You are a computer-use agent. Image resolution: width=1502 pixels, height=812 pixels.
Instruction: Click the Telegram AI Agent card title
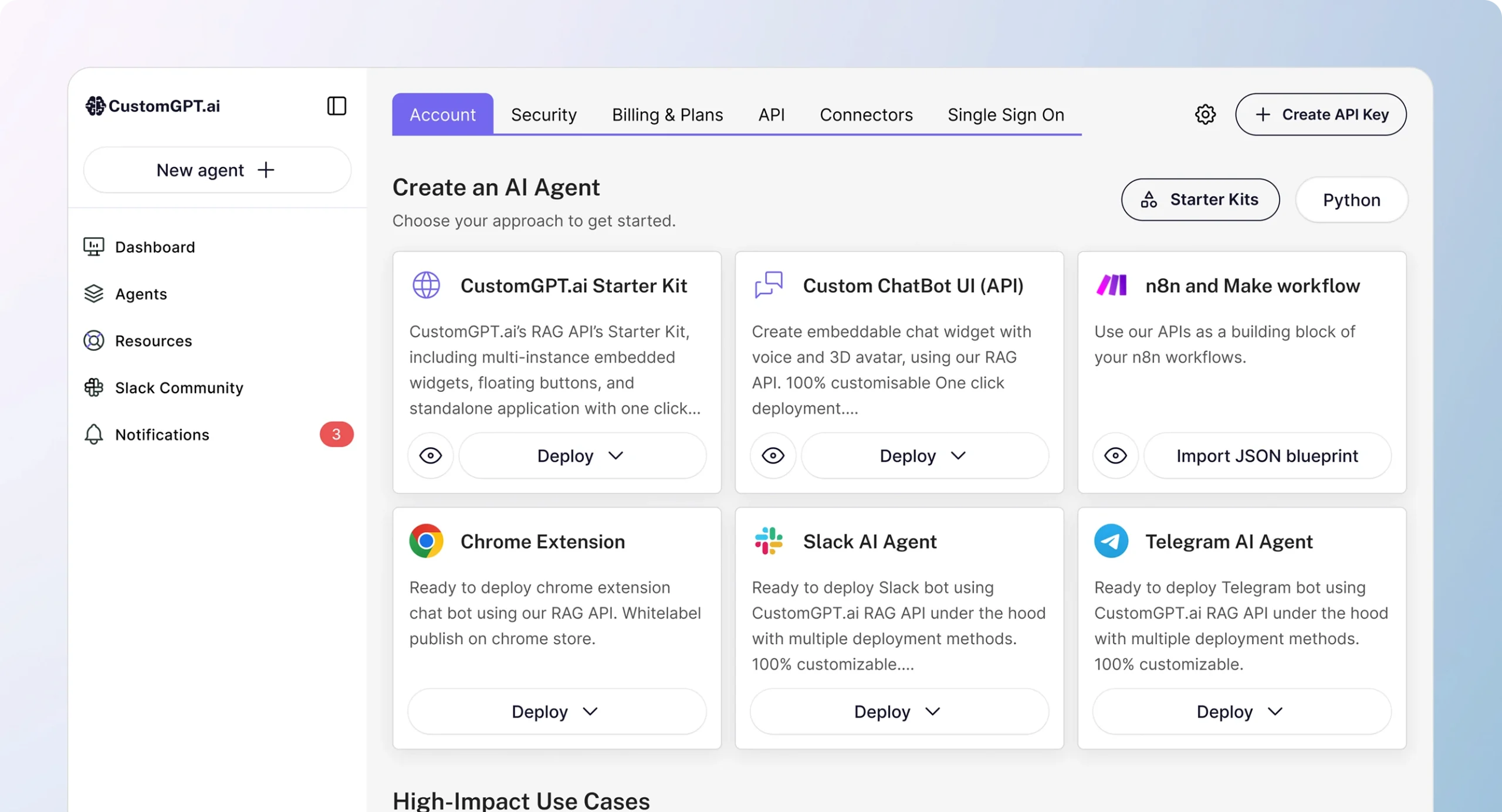(1229, 542)
